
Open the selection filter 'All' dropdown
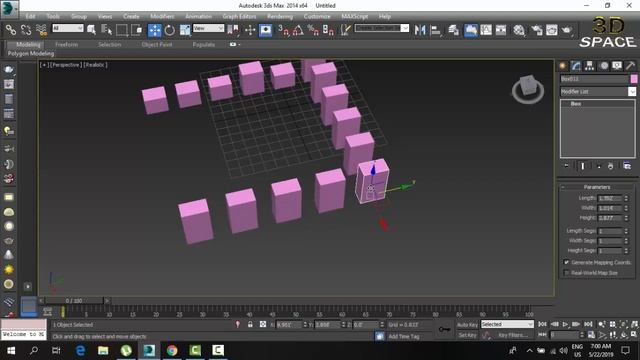68,28
